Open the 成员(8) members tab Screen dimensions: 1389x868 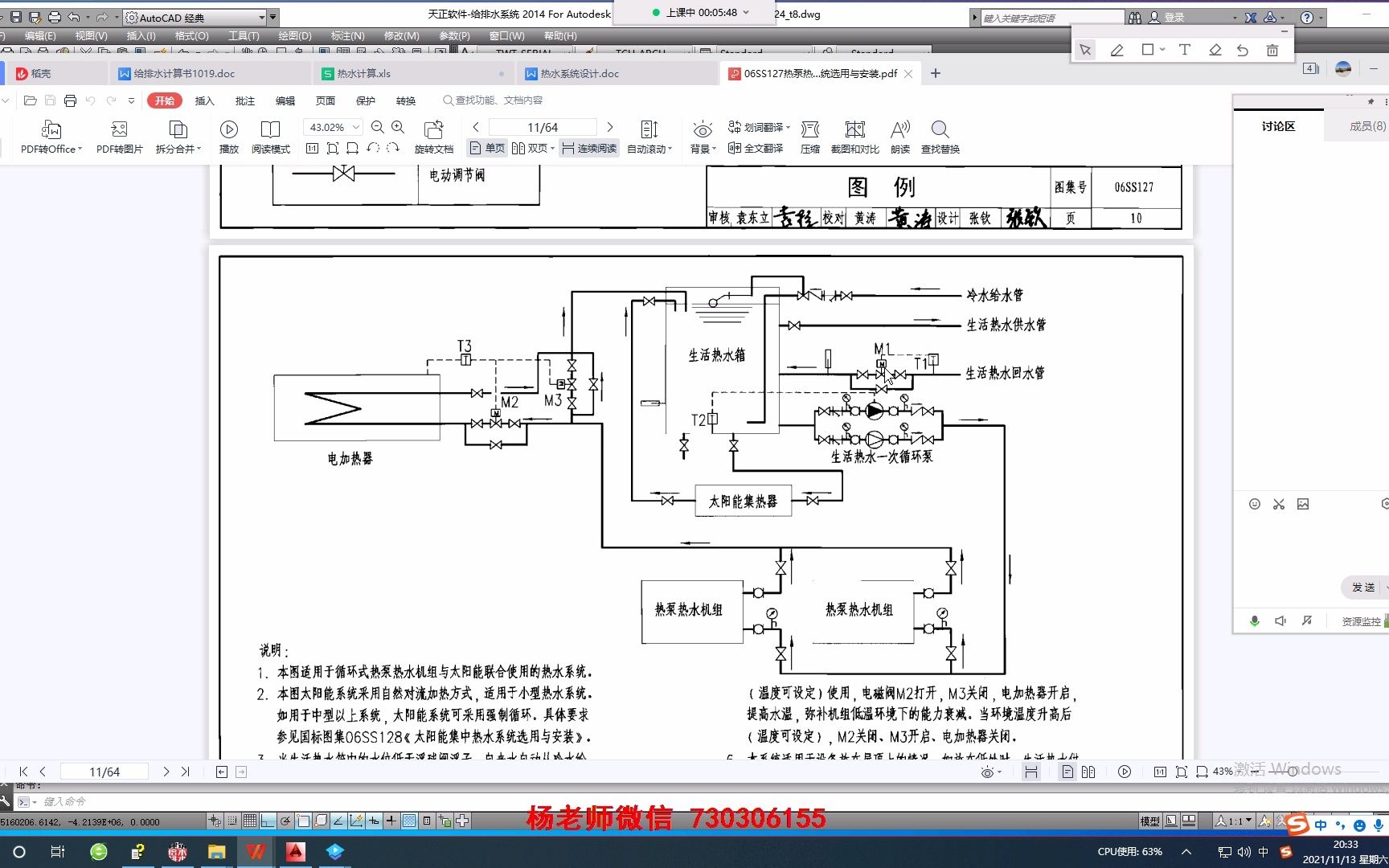1366,126
